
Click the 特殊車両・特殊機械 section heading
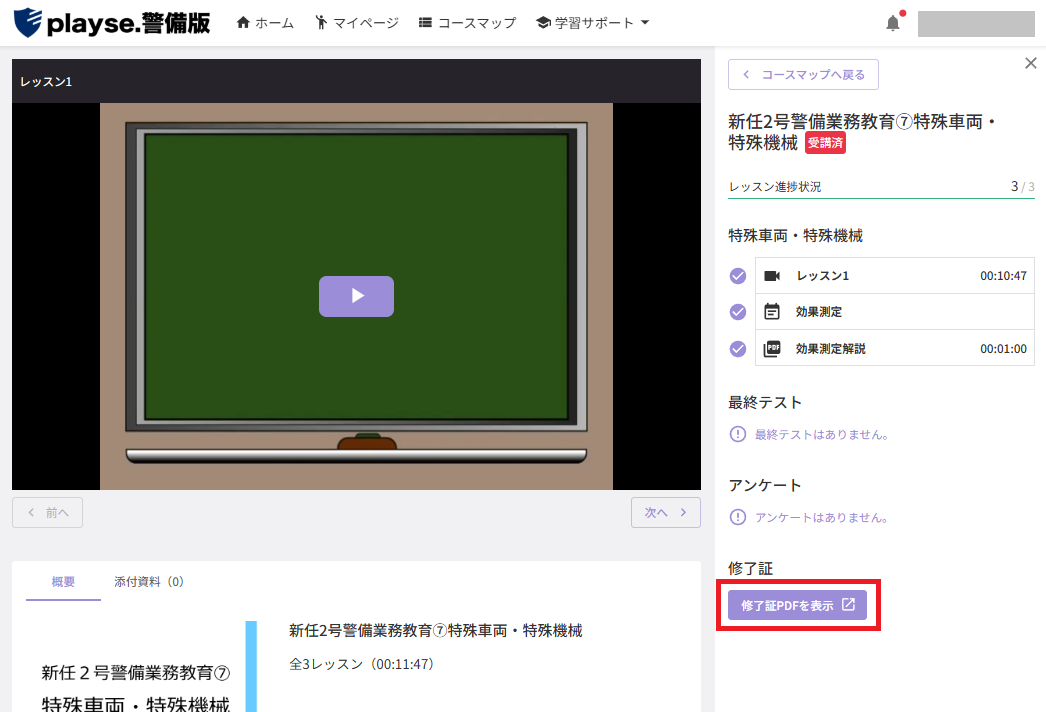795,236
